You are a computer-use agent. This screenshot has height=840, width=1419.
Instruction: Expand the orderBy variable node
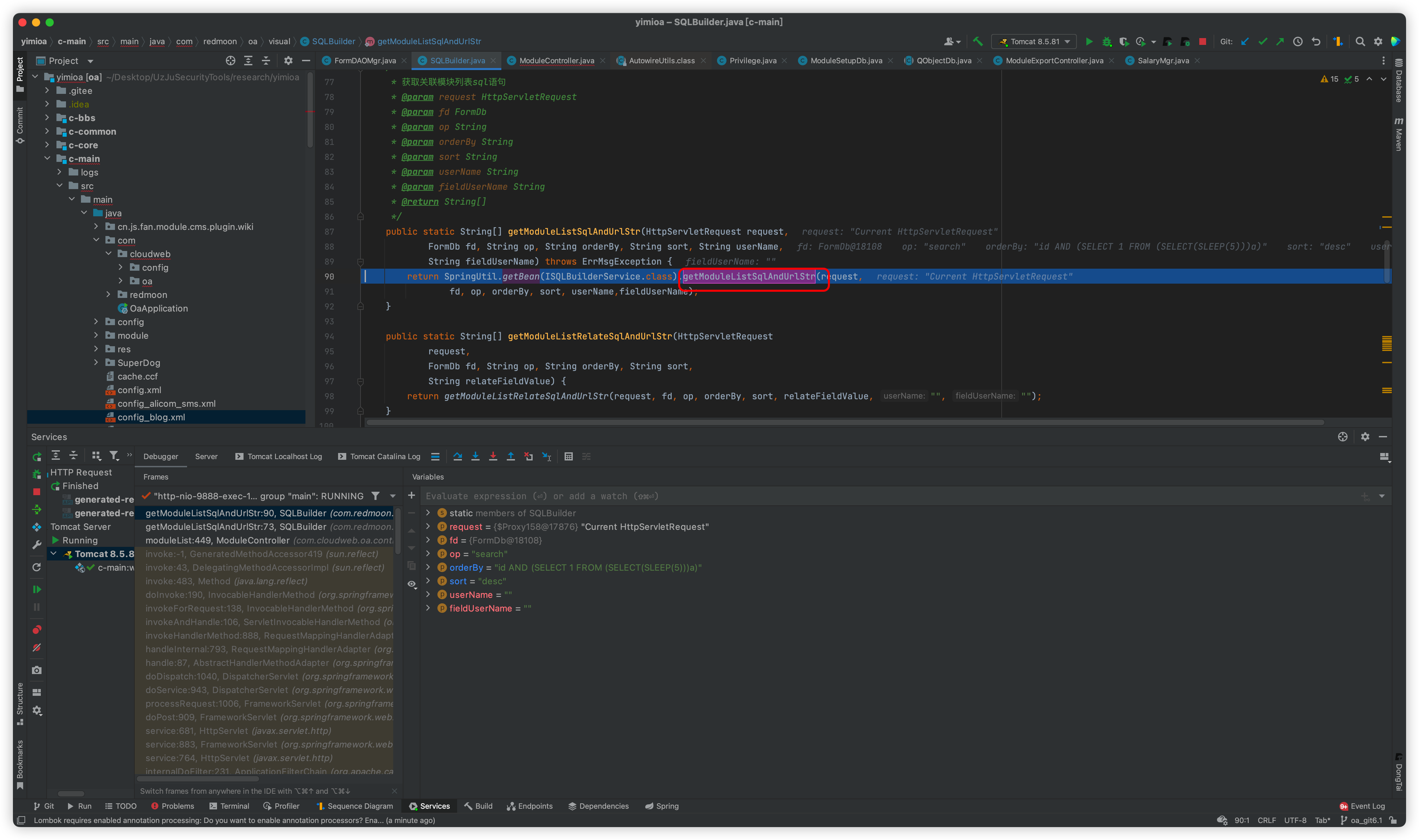coord(428,567)
